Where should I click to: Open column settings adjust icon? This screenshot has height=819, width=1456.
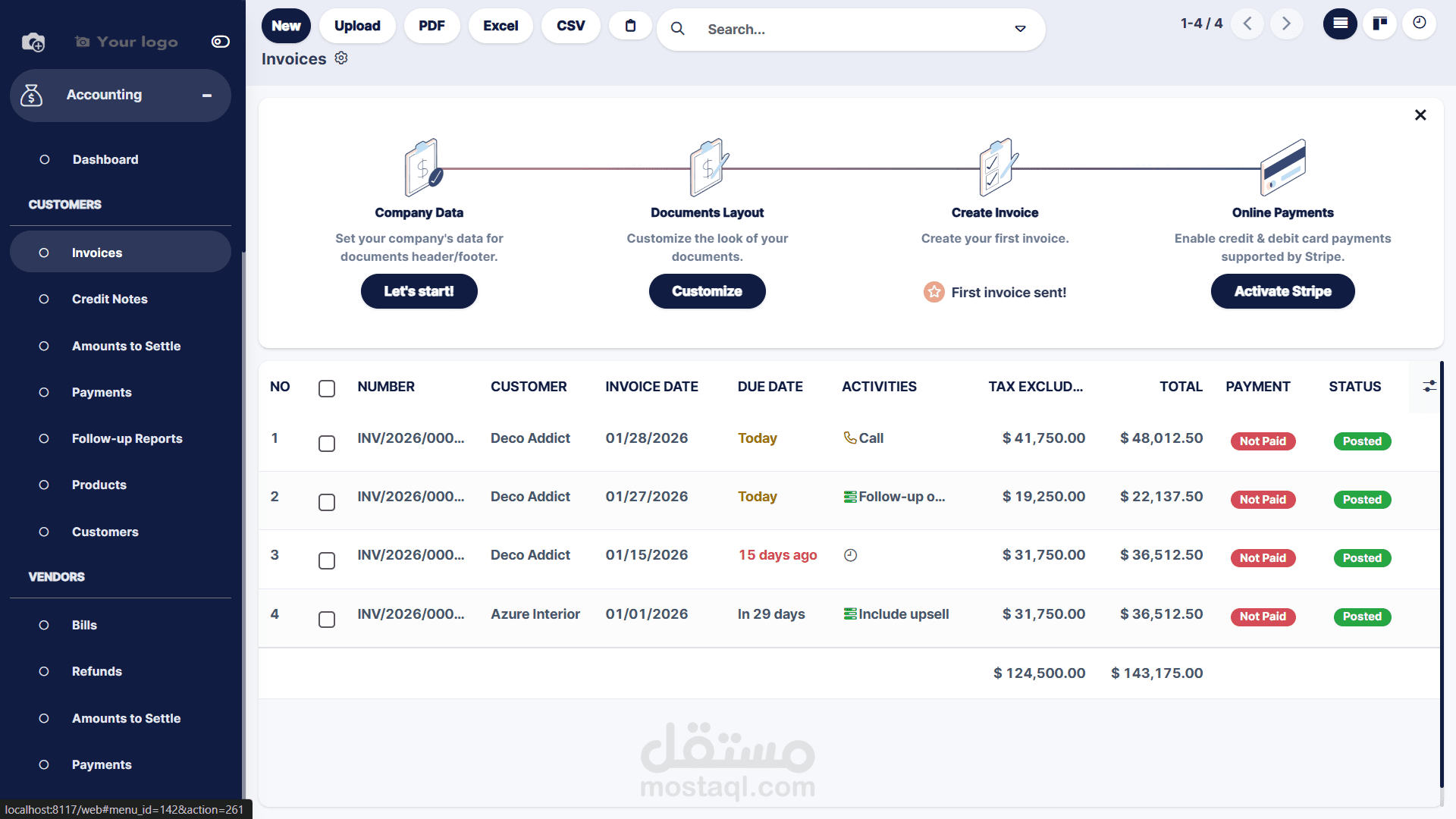[x=1429, y=387]
